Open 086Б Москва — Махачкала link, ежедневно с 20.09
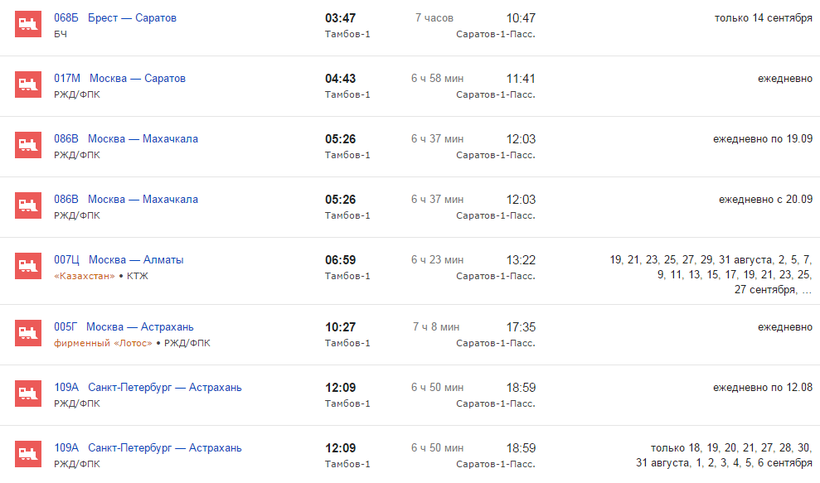Viewport: 820px width, 483px height. [126, 199]
